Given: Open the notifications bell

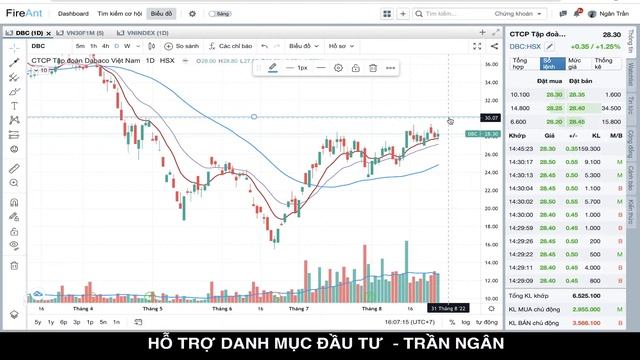Looking at the screenshot, I should [x=577, y=13].
